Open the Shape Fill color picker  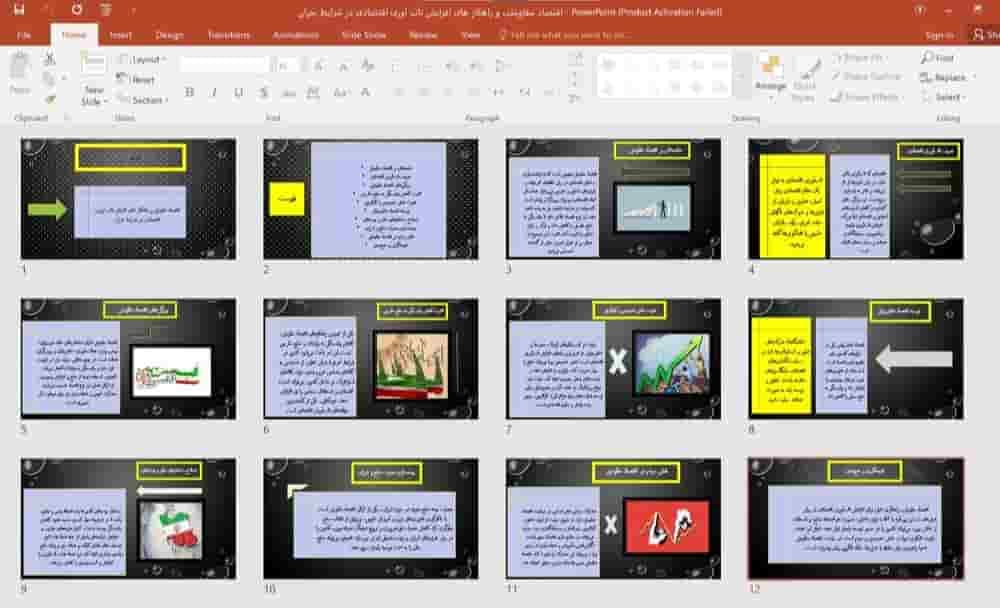click(x=858, y=57)
